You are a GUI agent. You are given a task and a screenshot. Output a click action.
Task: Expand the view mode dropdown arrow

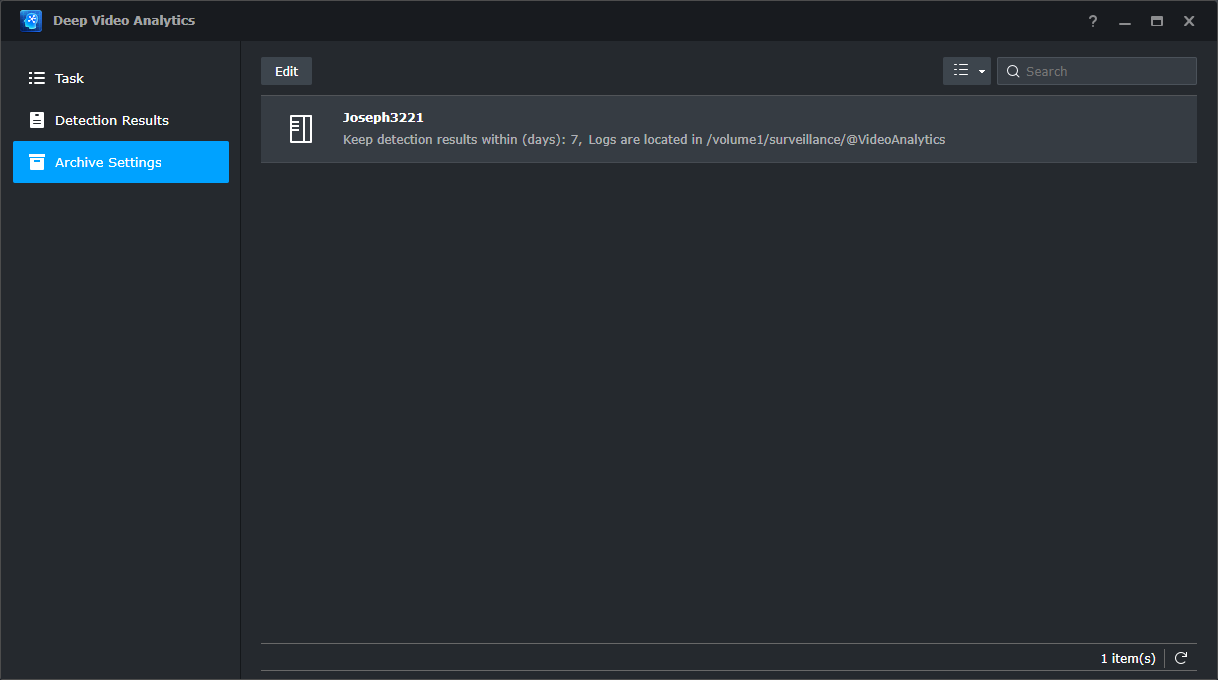pos(982,72)
